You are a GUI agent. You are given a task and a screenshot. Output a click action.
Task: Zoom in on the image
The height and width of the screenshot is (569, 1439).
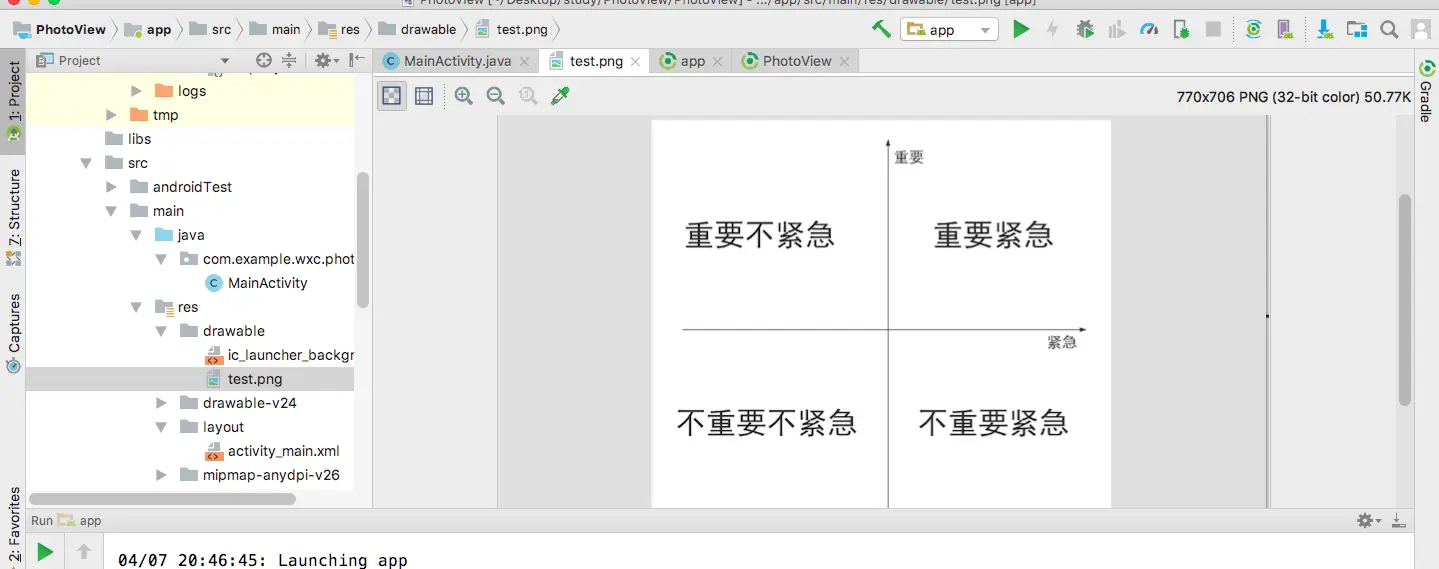tap(463, 96)
